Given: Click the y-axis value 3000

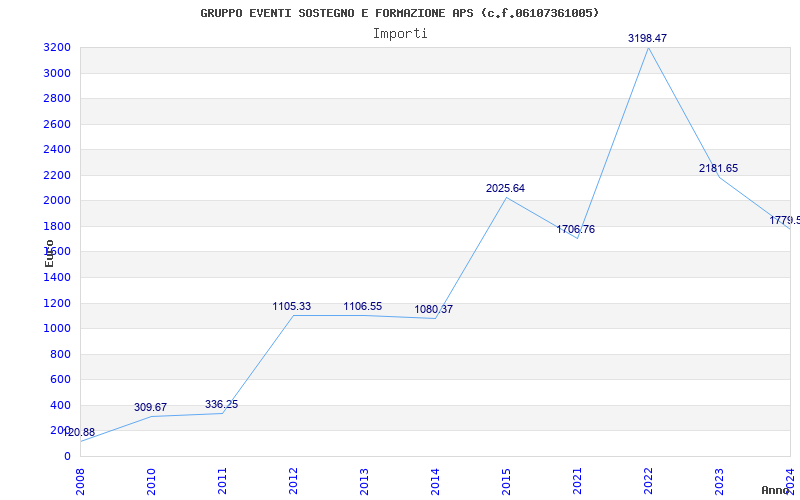Looking at the screenshot, I should 57,73.
